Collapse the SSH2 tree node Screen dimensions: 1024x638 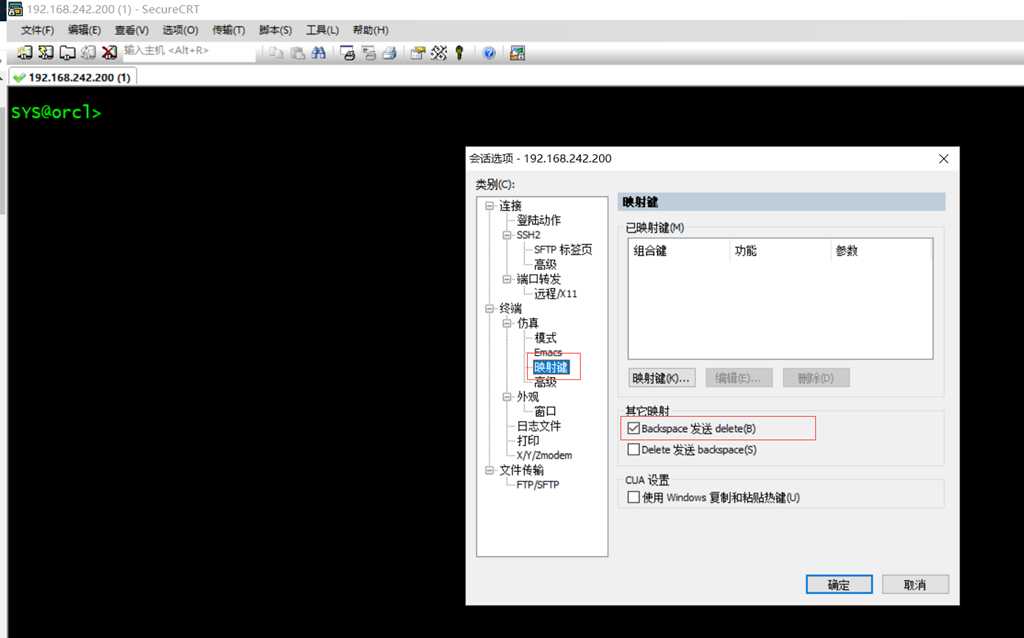[x=507, y=235]
